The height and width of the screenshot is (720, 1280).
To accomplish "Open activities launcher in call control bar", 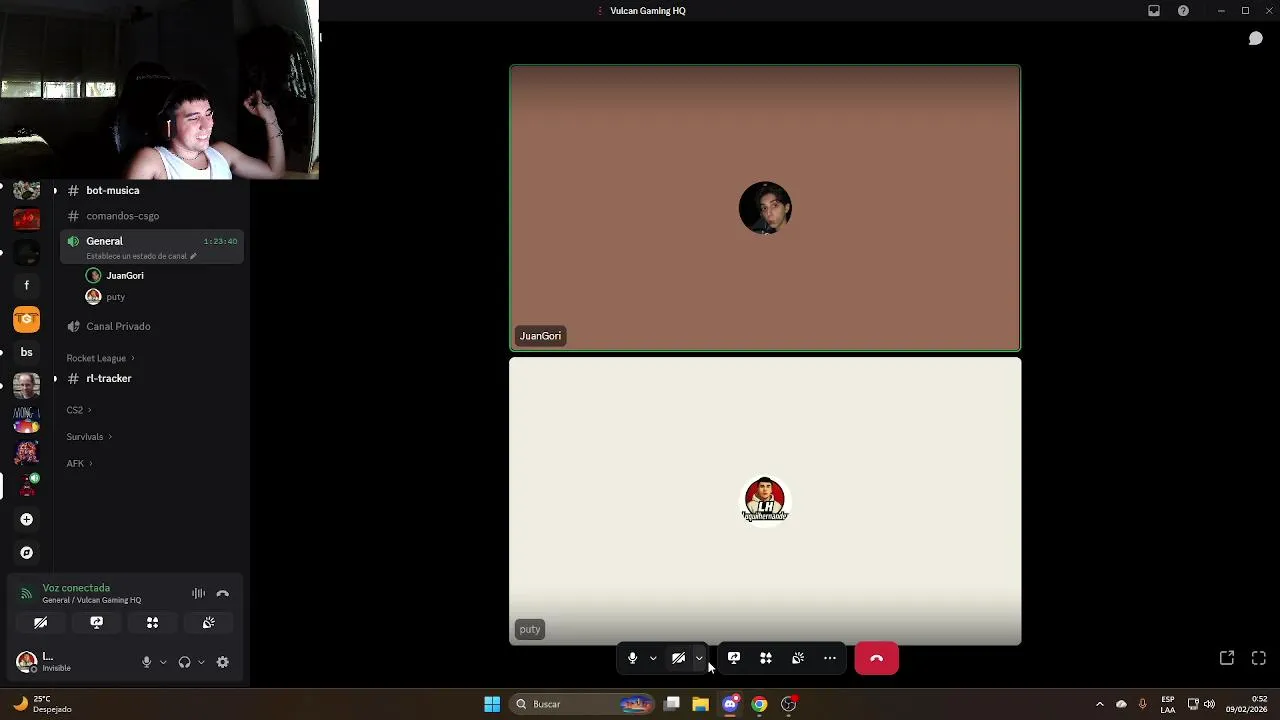I will [766, 658].
